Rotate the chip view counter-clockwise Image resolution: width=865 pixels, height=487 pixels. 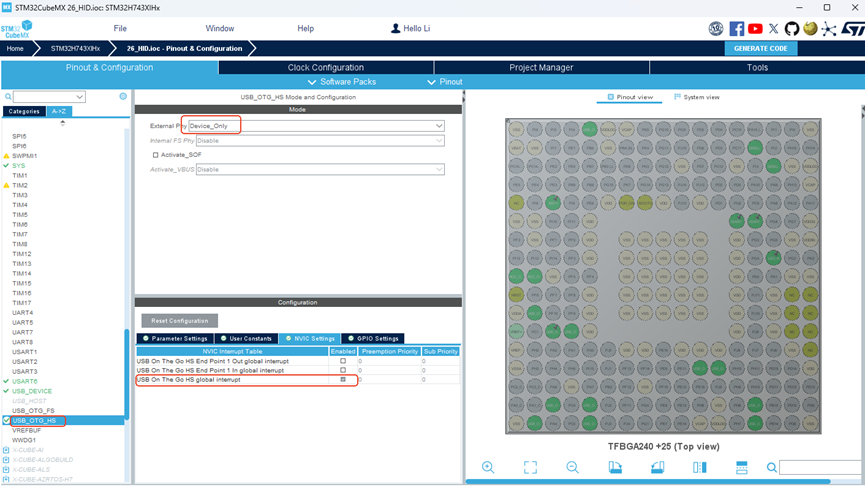pos(657,467)
